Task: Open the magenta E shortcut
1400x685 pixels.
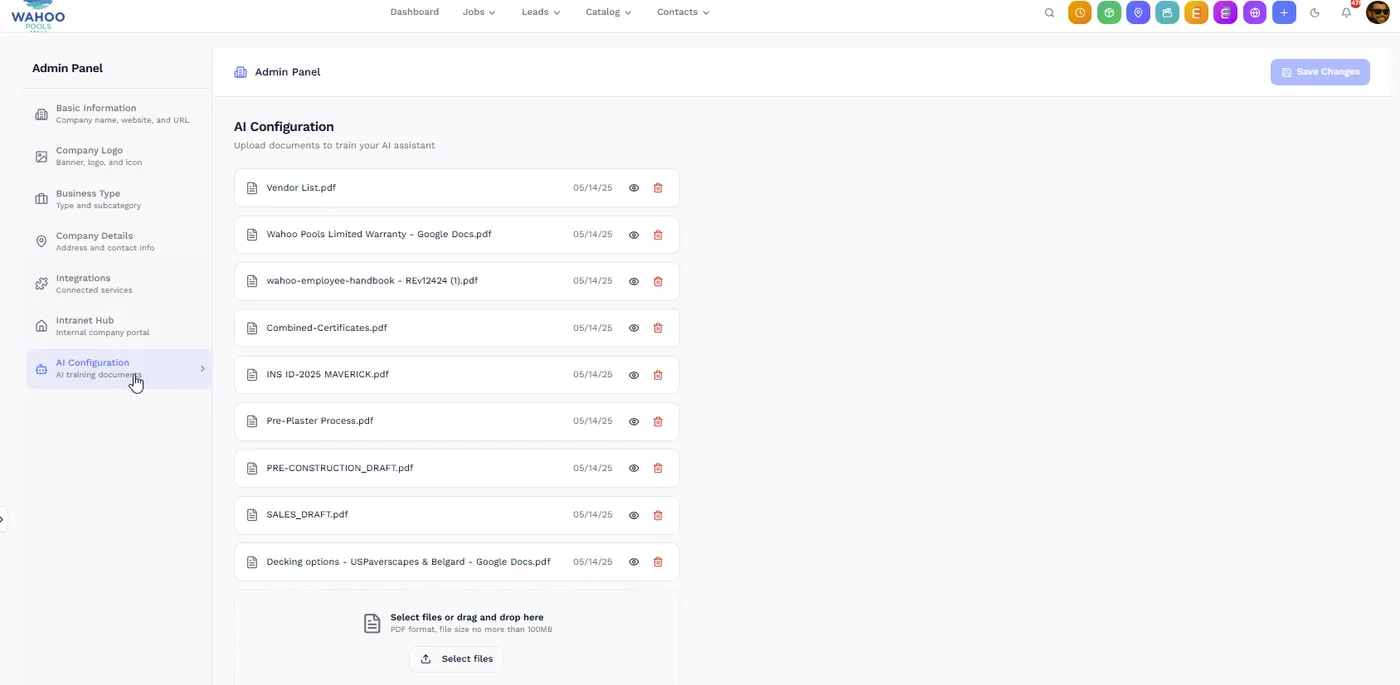Action: point(1226,13)
